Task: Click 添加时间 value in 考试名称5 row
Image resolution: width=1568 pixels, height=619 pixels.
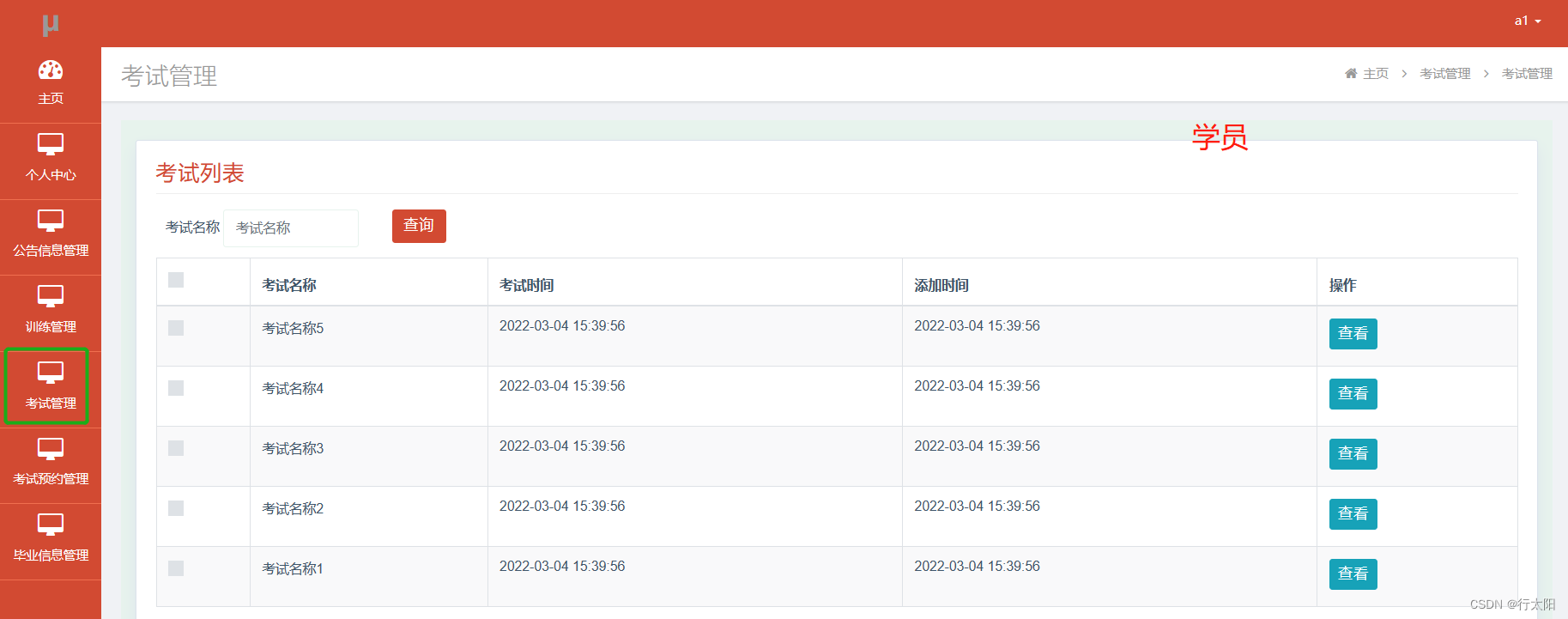Action: pyautogui.click(x=977, y=326)
